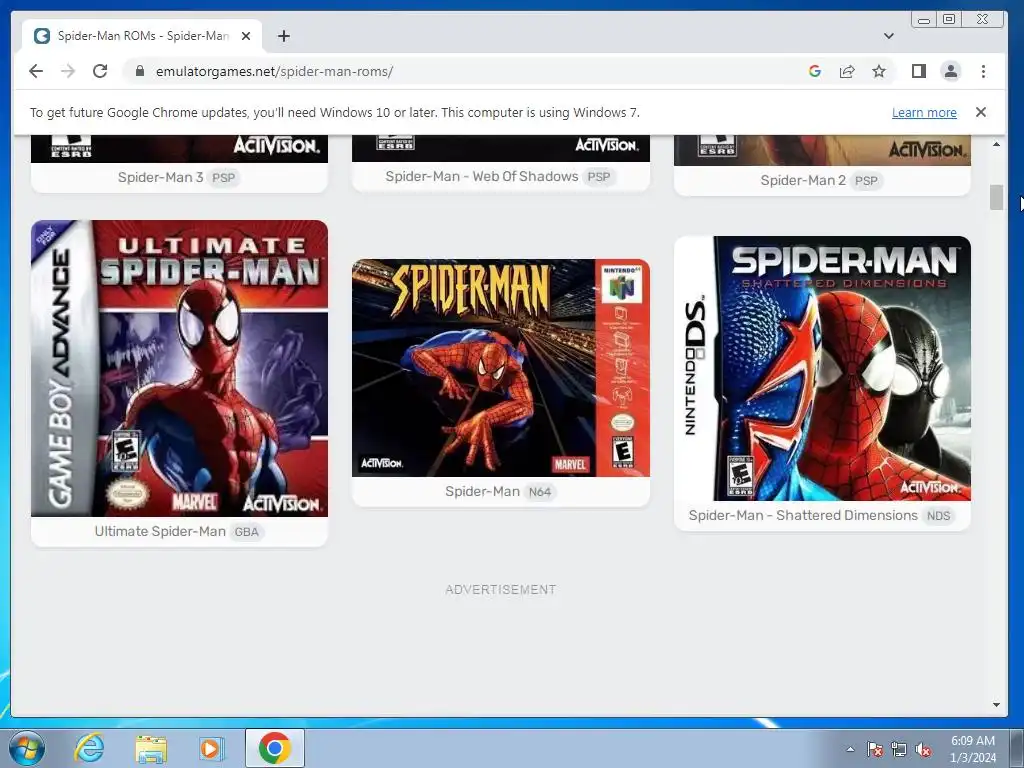Click the scrollbar down arrow

tap(996, 705)
